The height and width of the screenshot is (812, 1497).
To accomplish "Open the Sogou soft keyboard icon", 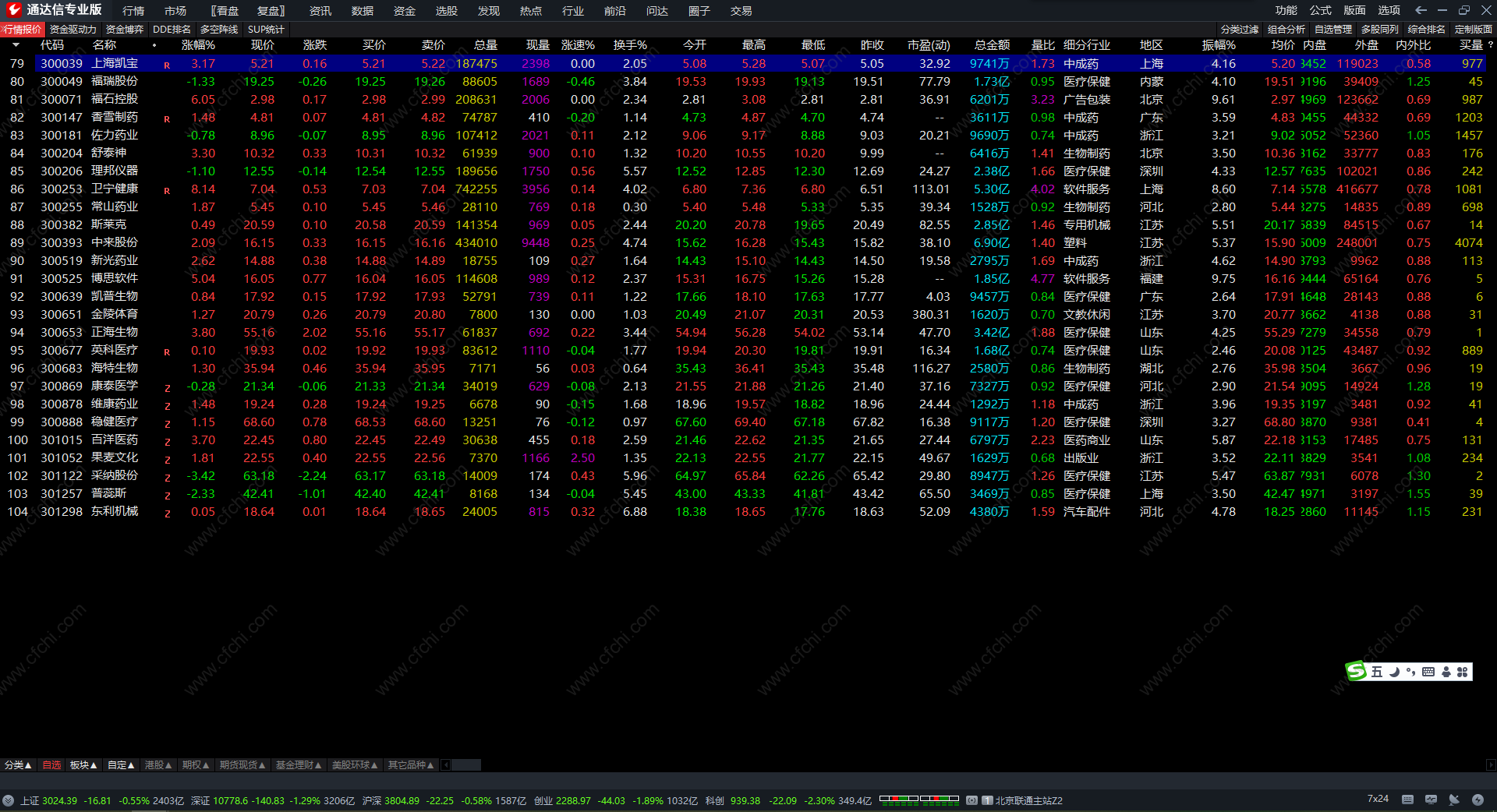I will point(1428,672).
